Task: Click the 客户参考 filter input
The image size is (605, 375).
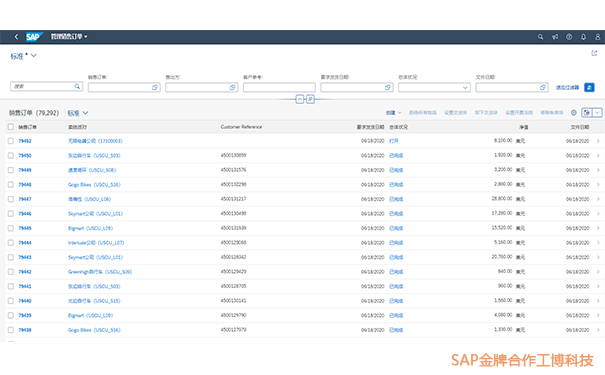Action: [279, 88]
